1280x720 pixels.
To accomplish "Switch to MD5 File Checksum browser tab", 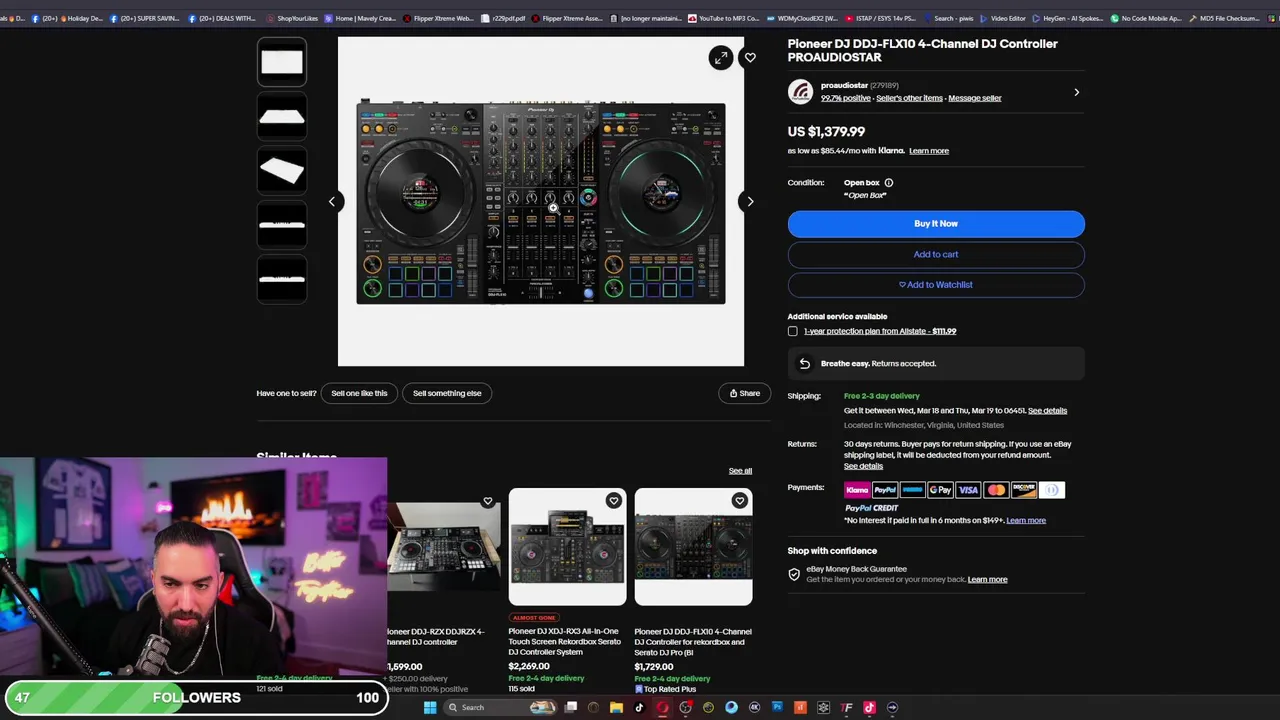I will (1224, 18).
